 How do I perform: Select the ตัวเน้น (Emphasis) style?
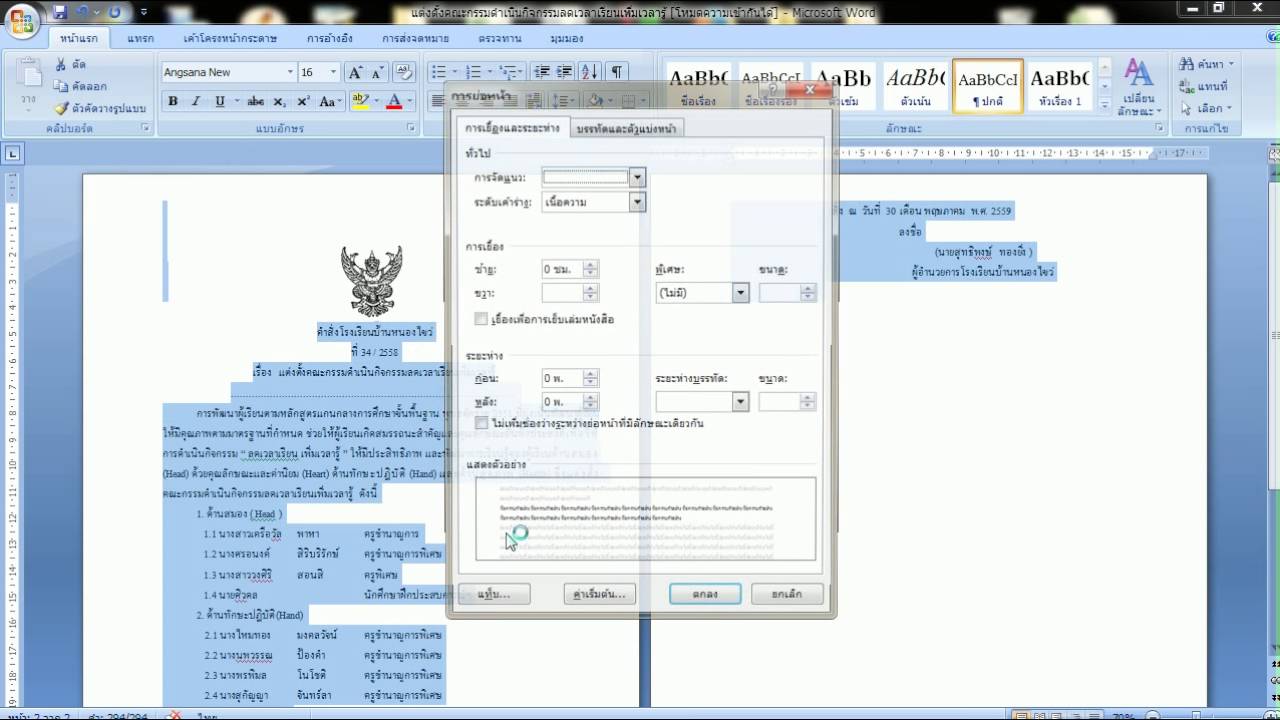pos(915,86)
